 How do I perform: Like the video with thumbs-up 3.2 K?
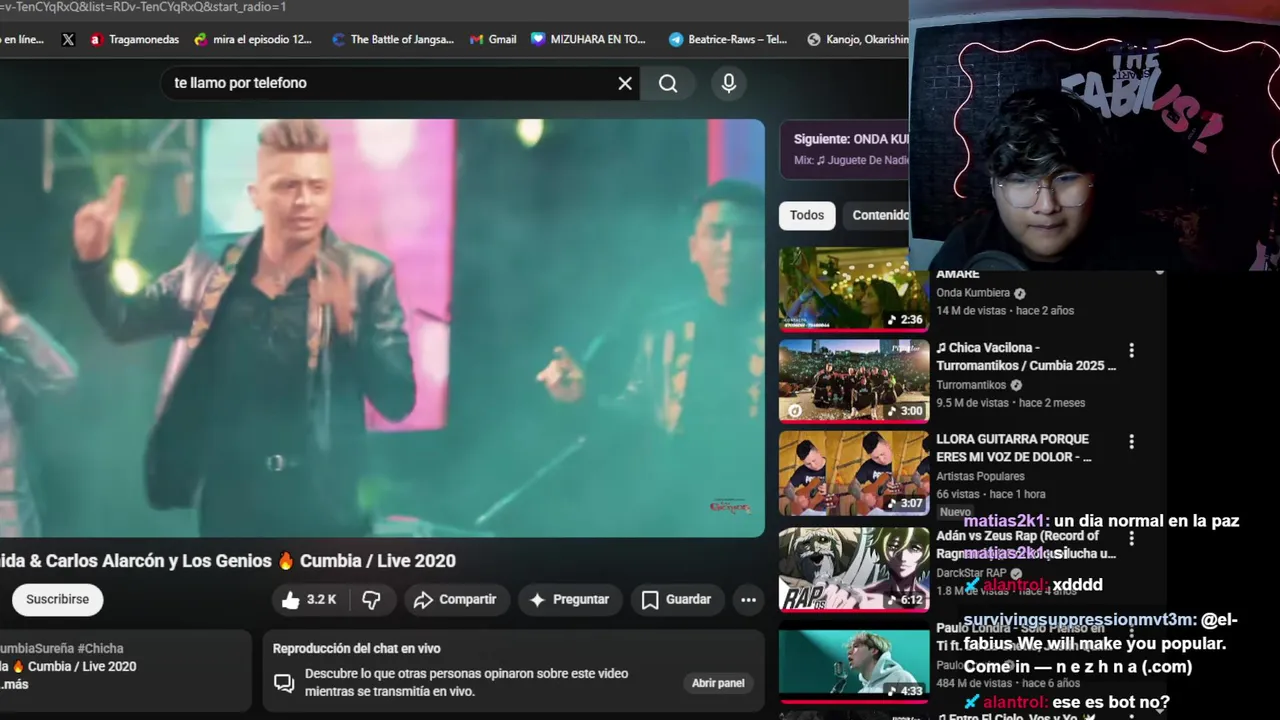coord(309,599)
